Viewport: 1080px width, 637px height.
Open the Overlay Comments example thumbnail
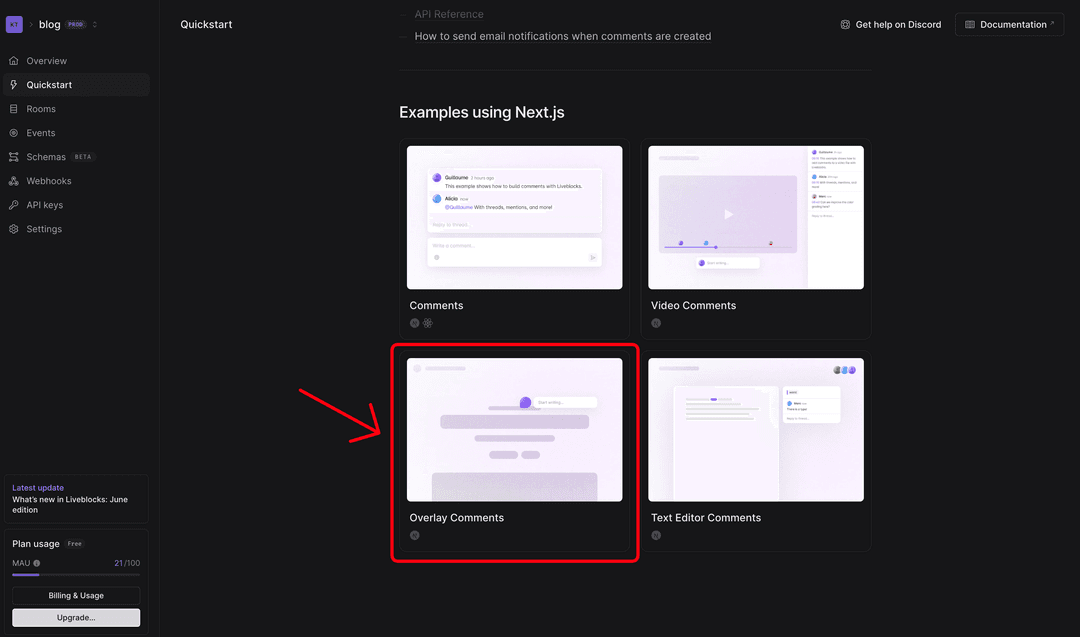coord(515,430)
